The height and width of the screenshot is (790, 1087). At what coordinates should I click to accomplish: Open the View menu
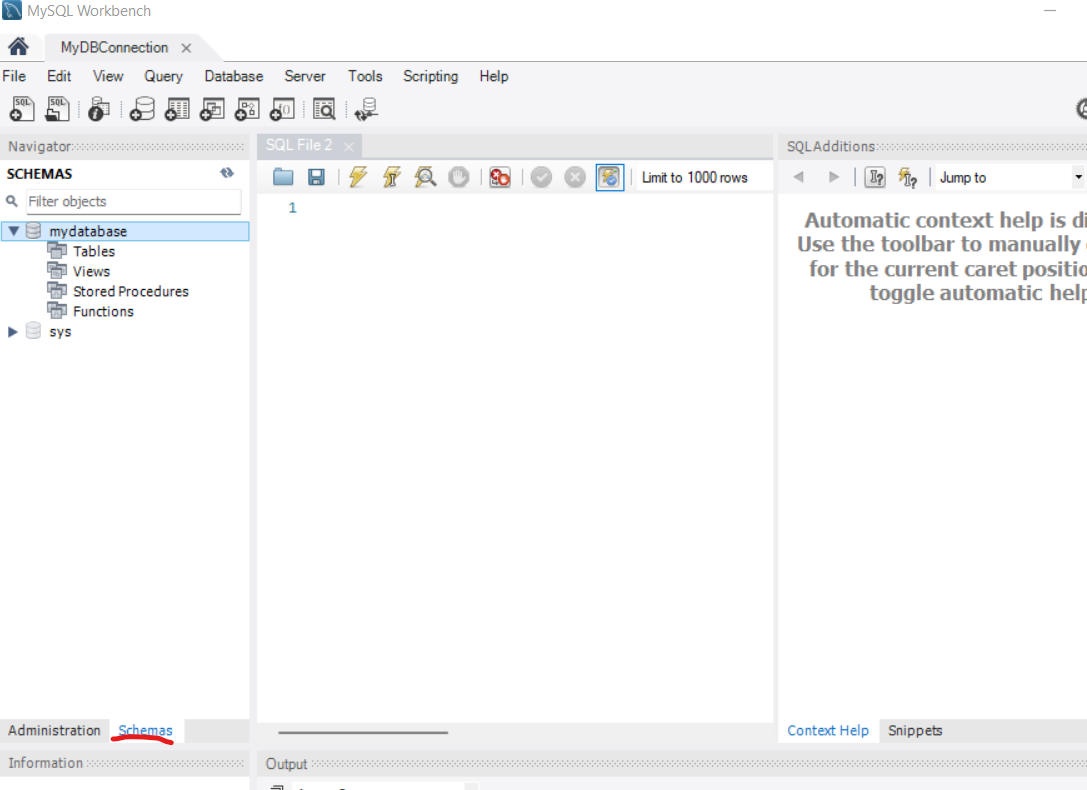(108, 76)
